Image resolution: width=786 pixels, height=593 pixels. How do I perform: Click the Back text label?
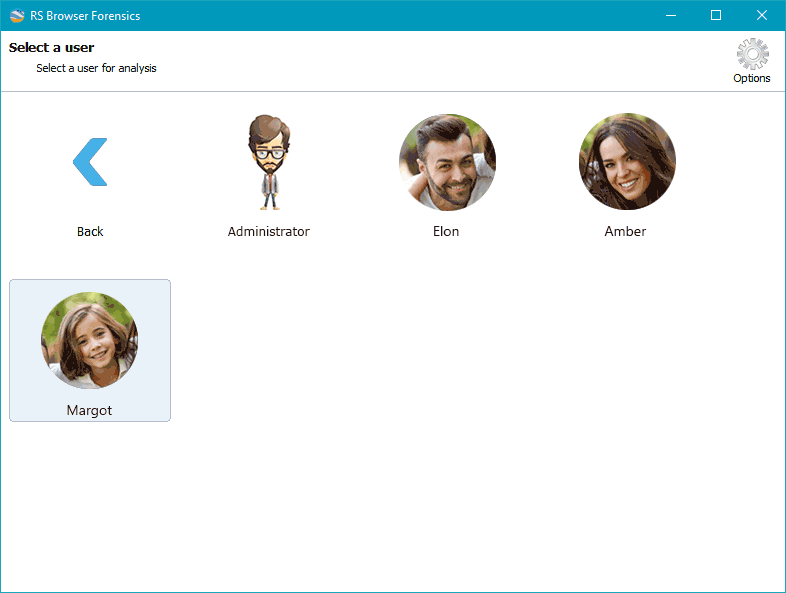90,232
